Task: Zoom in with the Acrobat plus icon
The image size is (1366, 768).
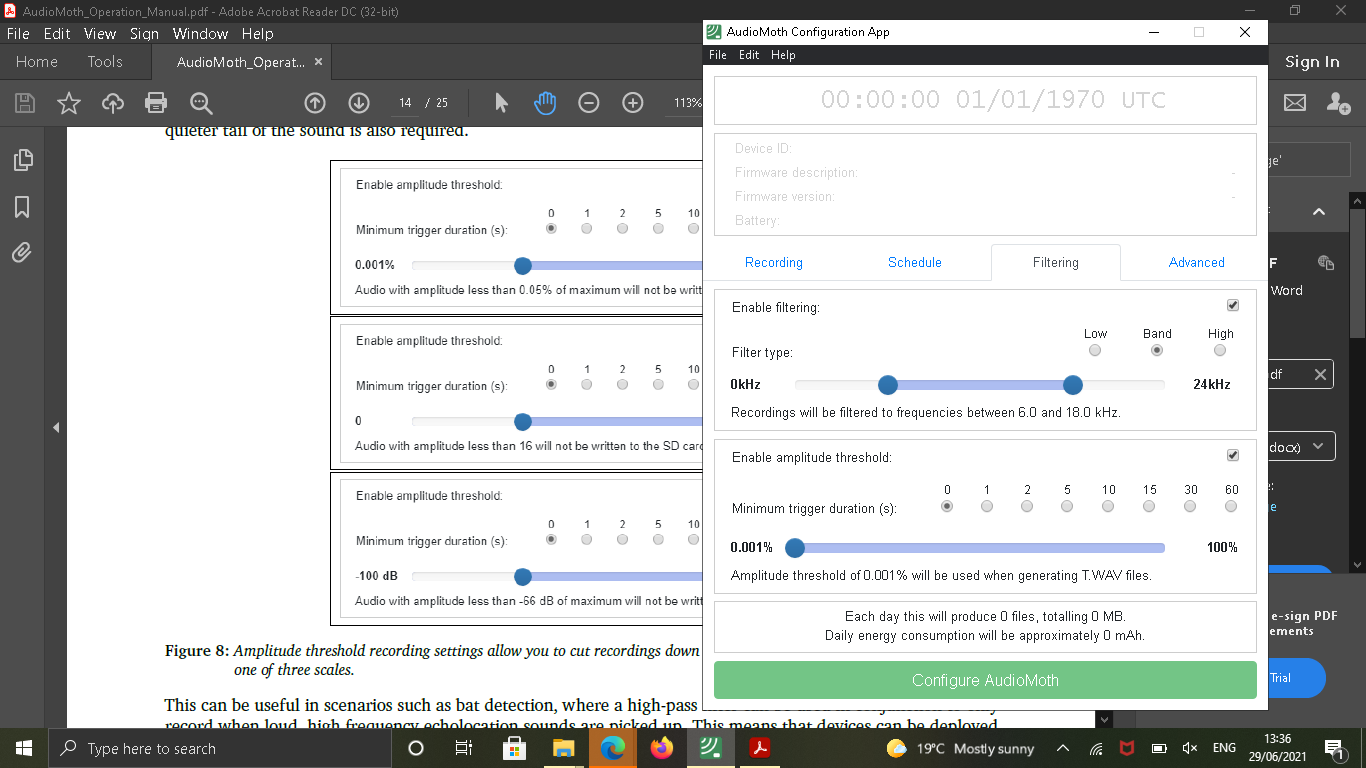Action: point(633,103)
